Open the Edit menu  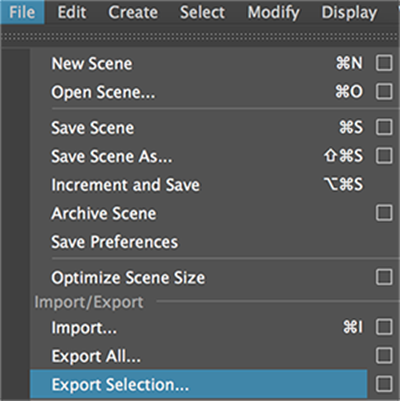pyautogui.click(x=72, y=12)
